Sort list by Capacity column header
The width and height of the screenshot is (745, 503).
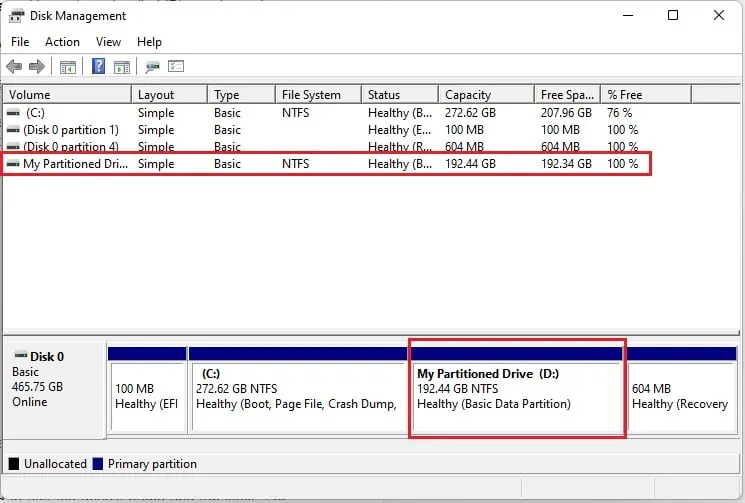pyautogui.click(x=467, y=95)
